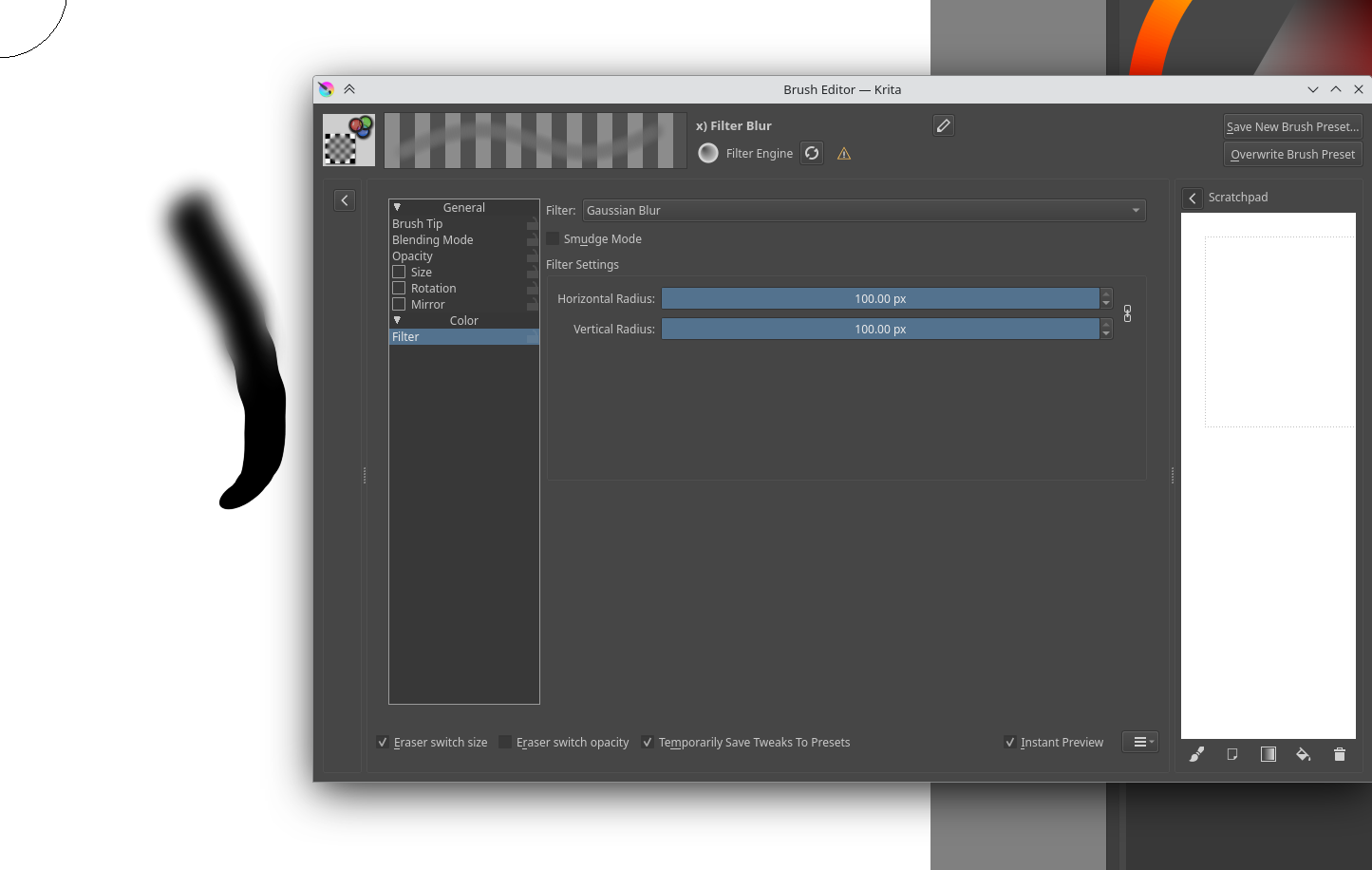Select Brush Tip in settings list

418,224
